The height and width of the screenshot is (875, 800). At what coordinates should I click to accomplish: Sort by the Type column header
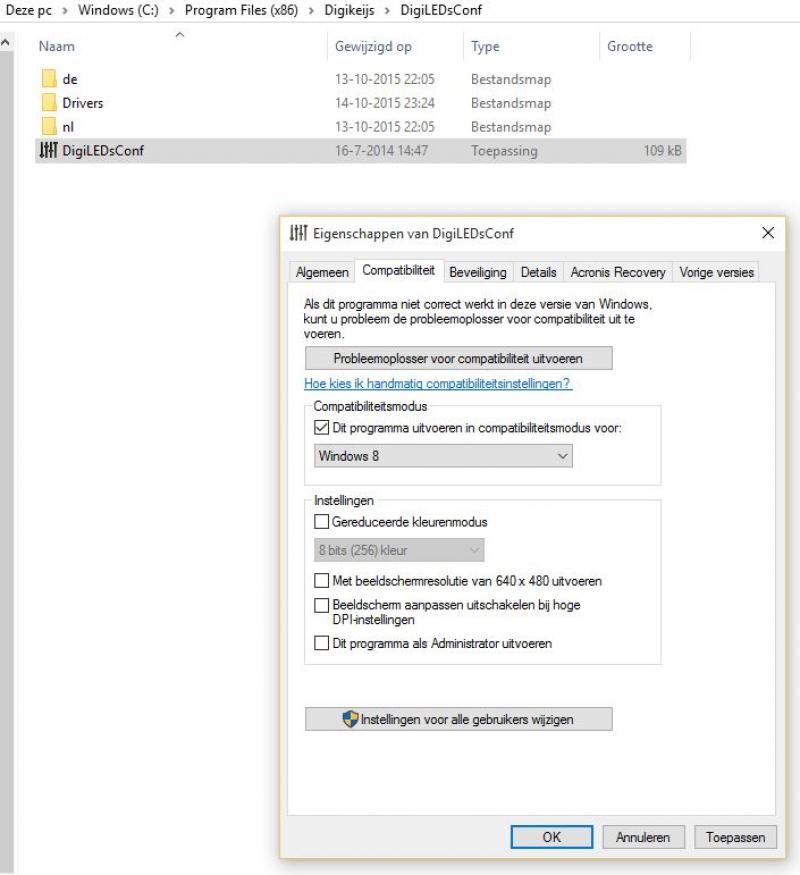pyautogui.click(x=531, y=46)
